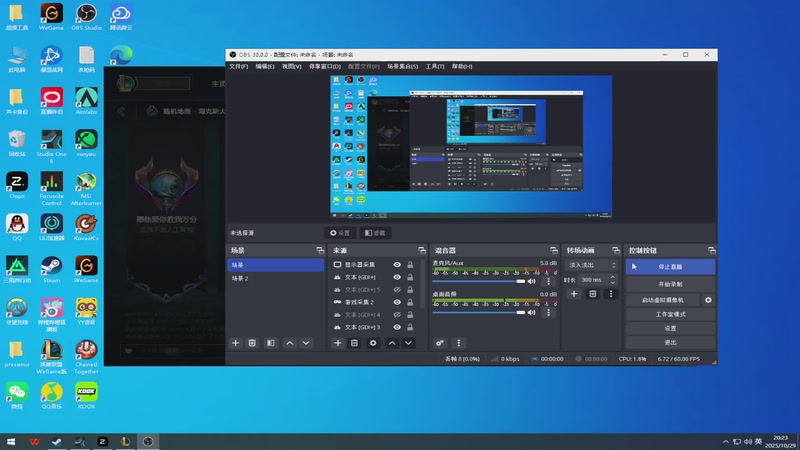Open the 淡入淡出 transition dropdown
This screenshot has height=450, width=800.
tap(591, 265)
